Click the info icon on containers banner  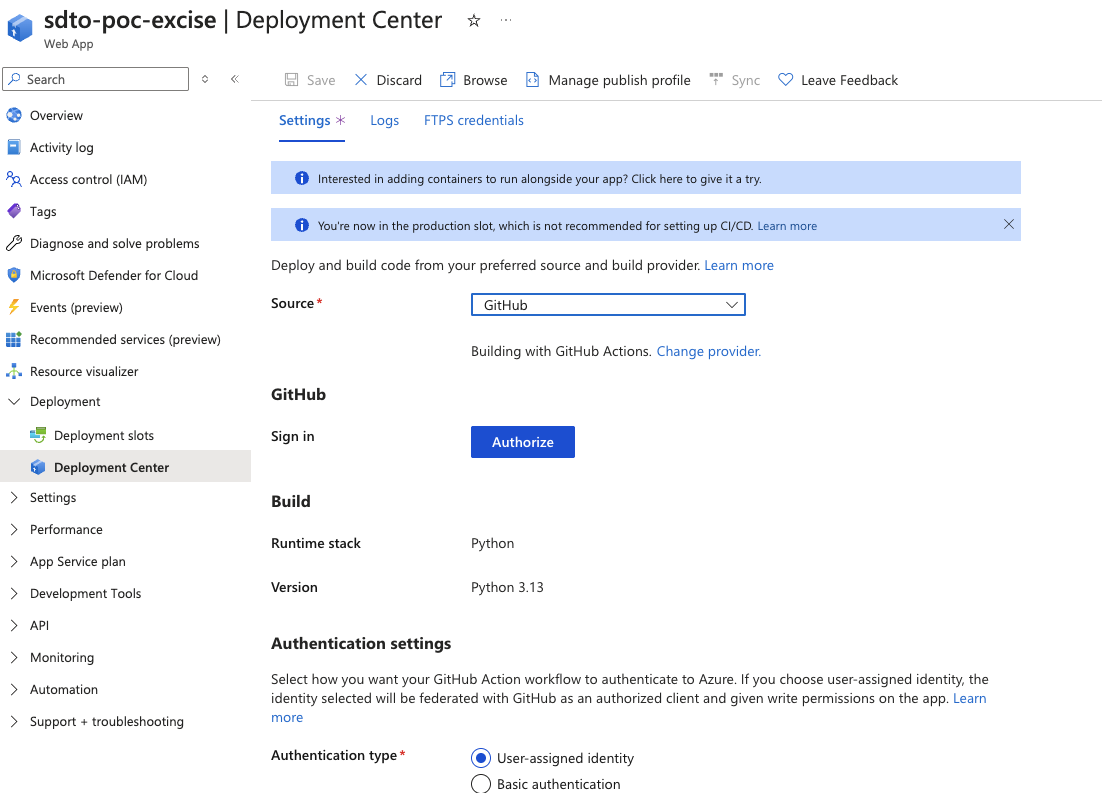pyautogui.click(x=302, y=179)
